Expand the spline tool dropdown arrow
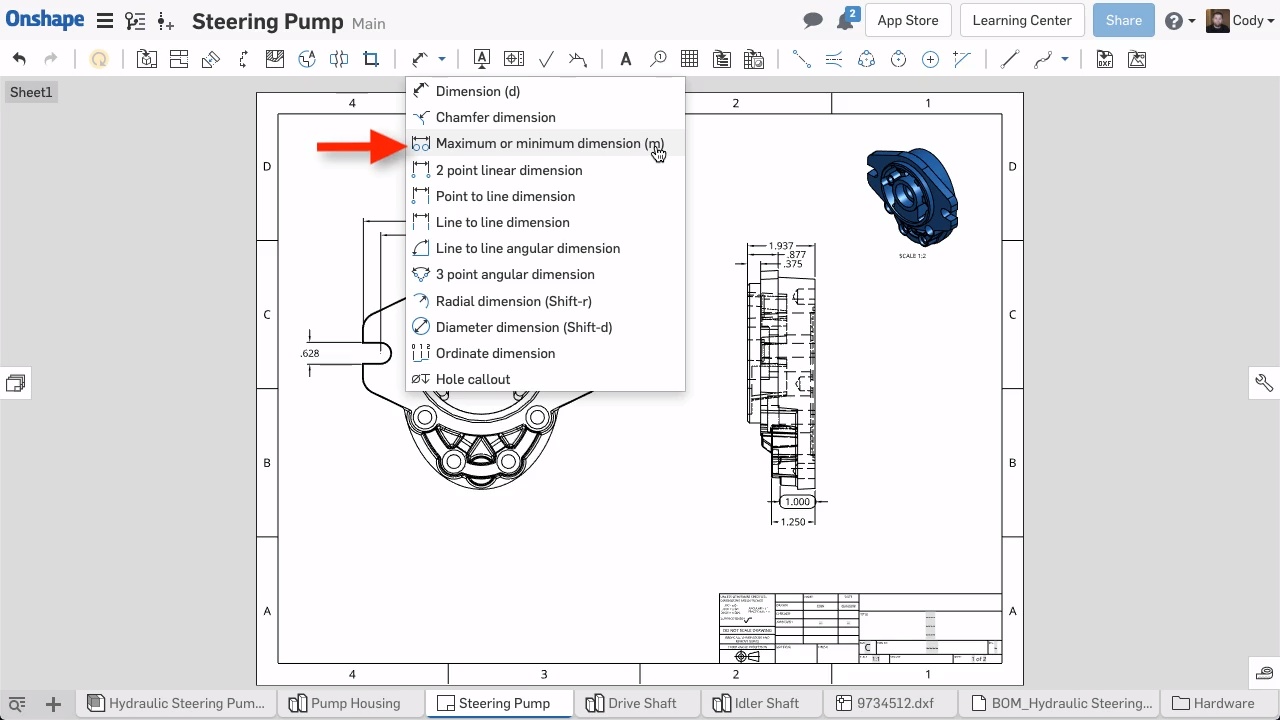The width and height of the screenshot is (1280, 720). tap(1064, 60)
